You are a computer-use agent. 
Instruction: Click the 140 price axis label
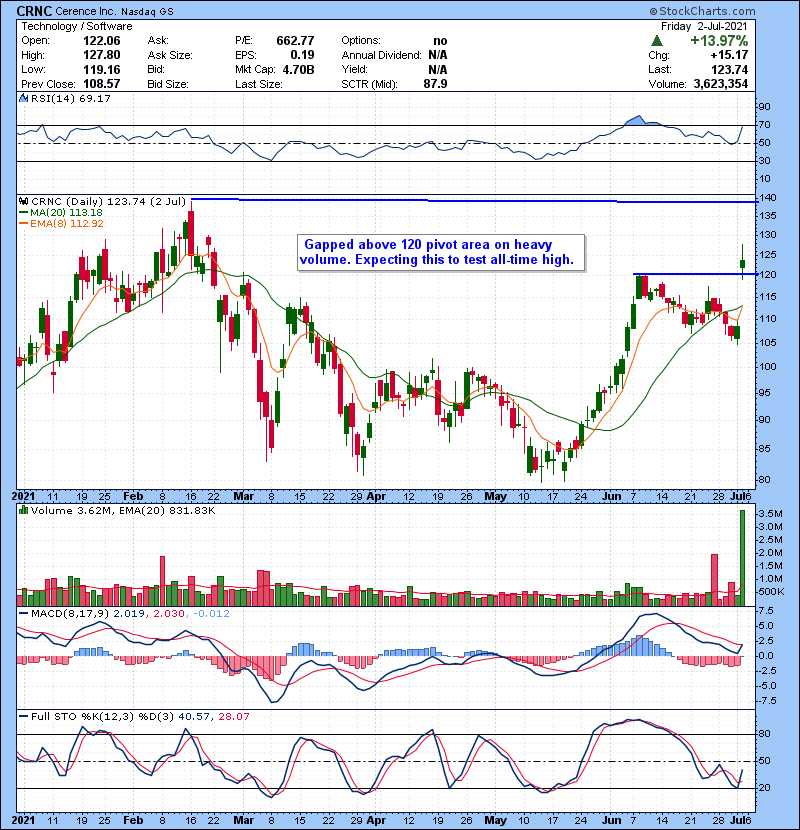coord(768,198)
